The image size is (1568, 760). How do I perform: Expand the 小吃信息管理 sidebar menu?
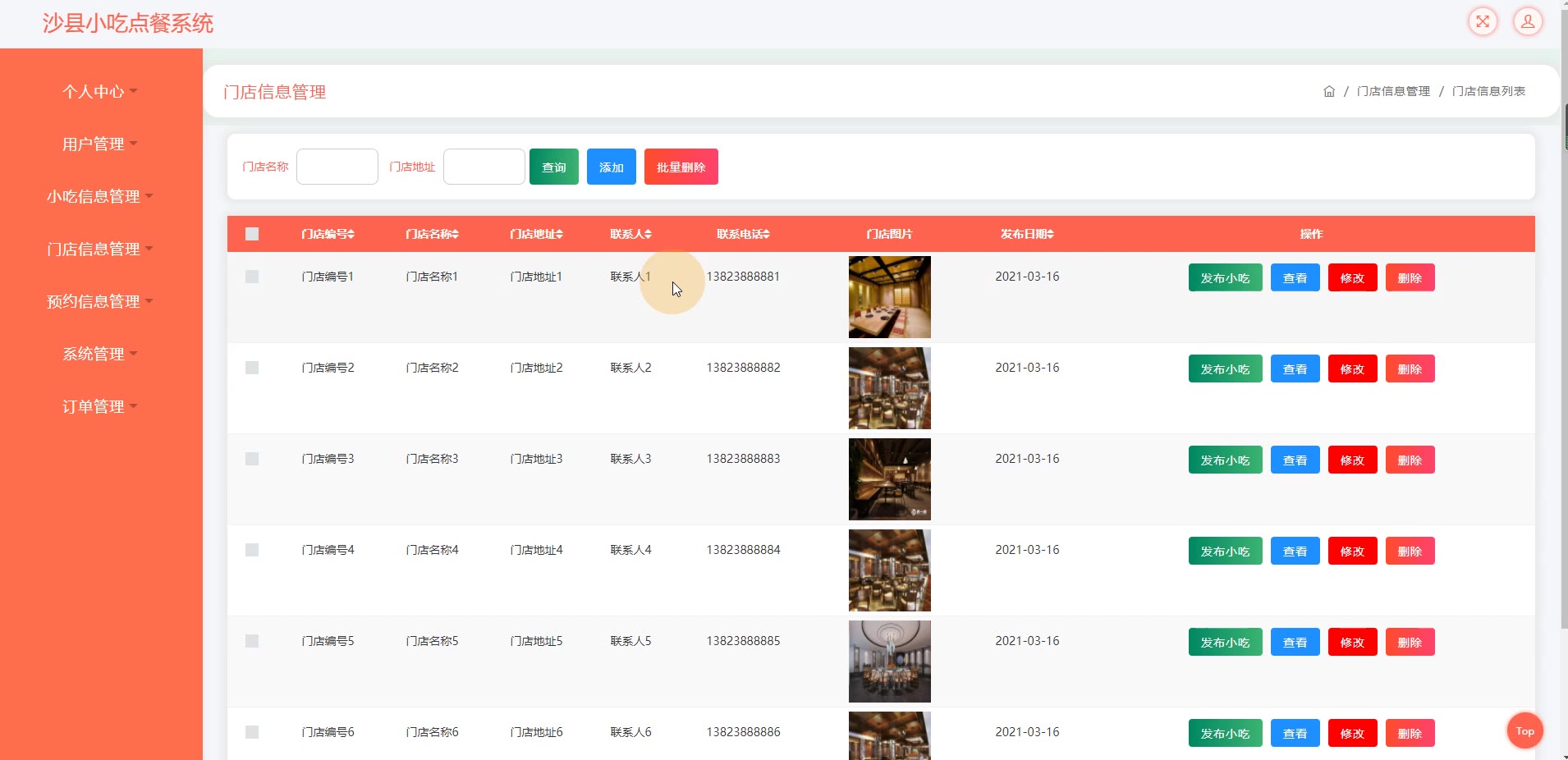[100, 196]
